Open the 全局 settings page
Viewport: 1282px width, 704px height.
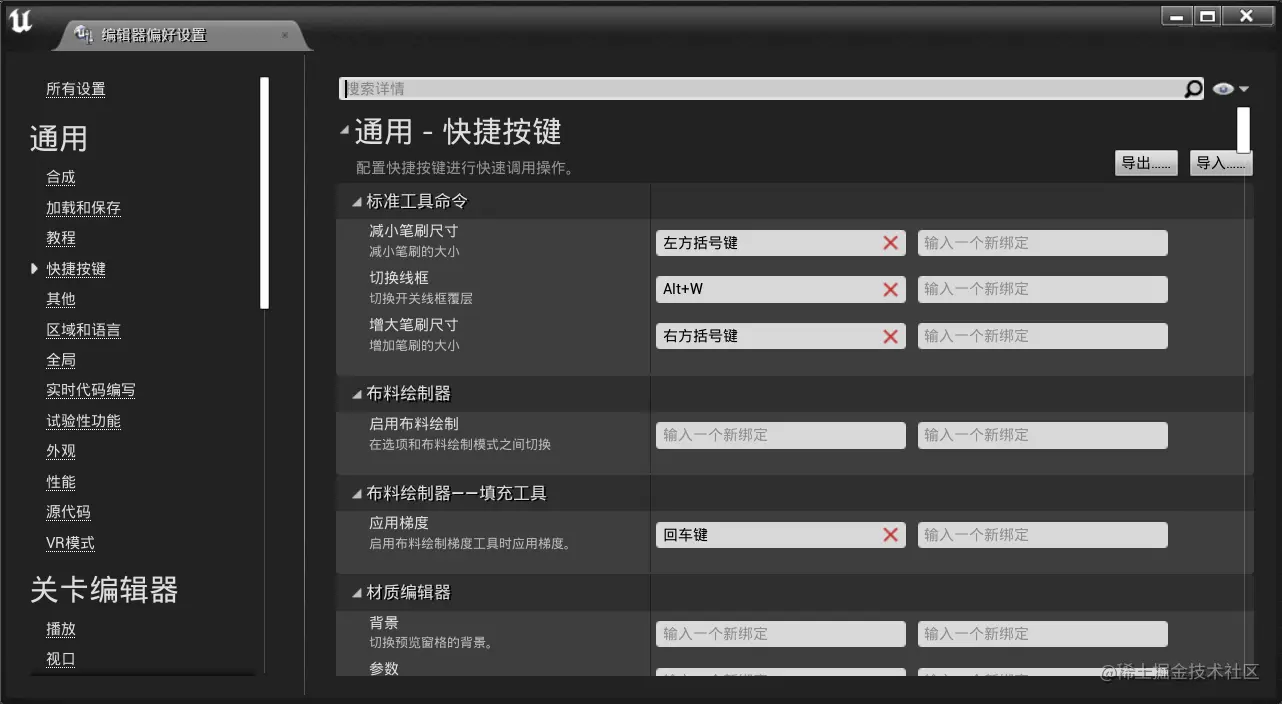pos(60,360)
